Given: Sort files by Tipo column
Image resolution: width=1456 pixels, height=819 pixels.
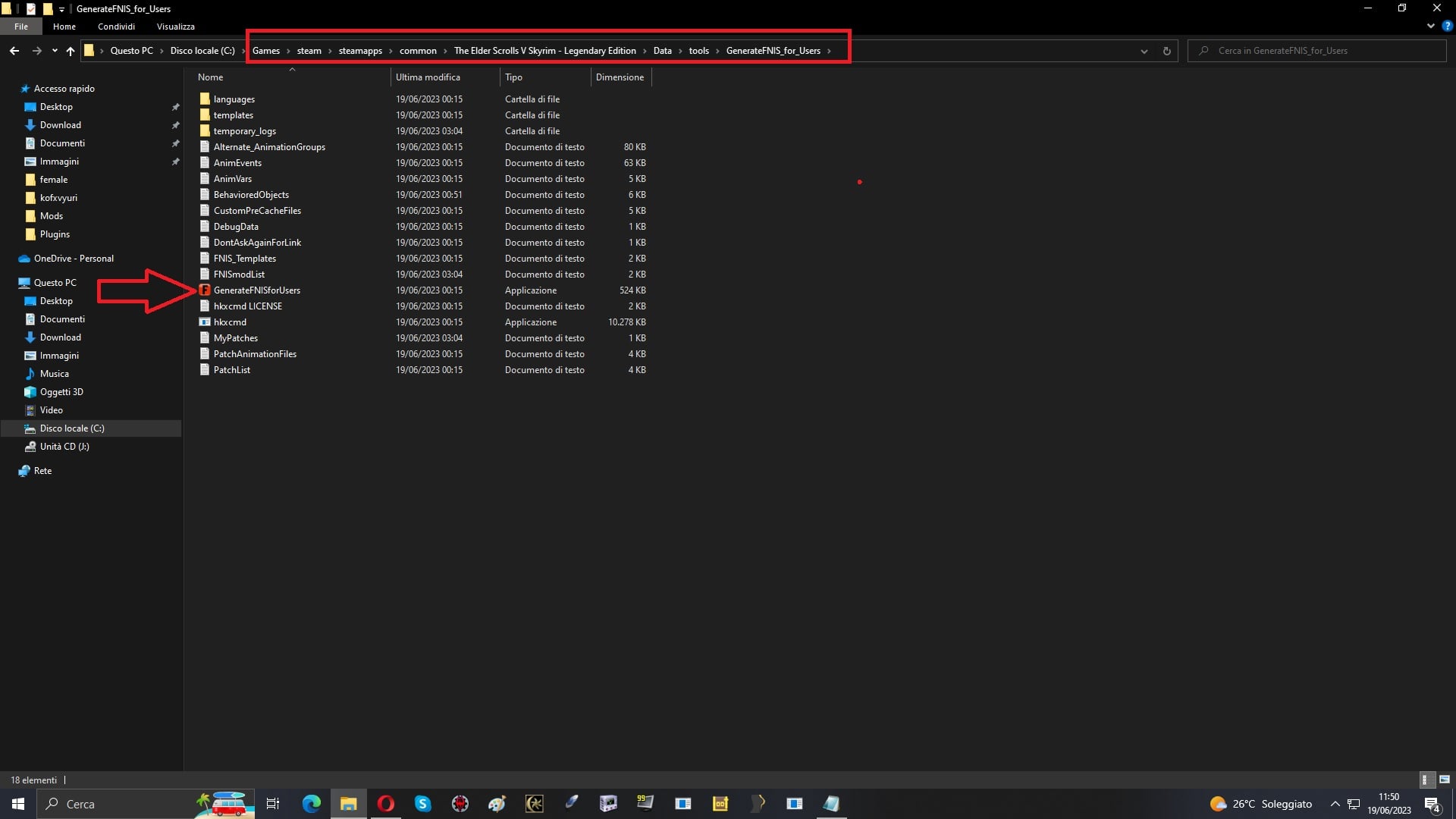Looking at the screenshot, I should (513, 77).
